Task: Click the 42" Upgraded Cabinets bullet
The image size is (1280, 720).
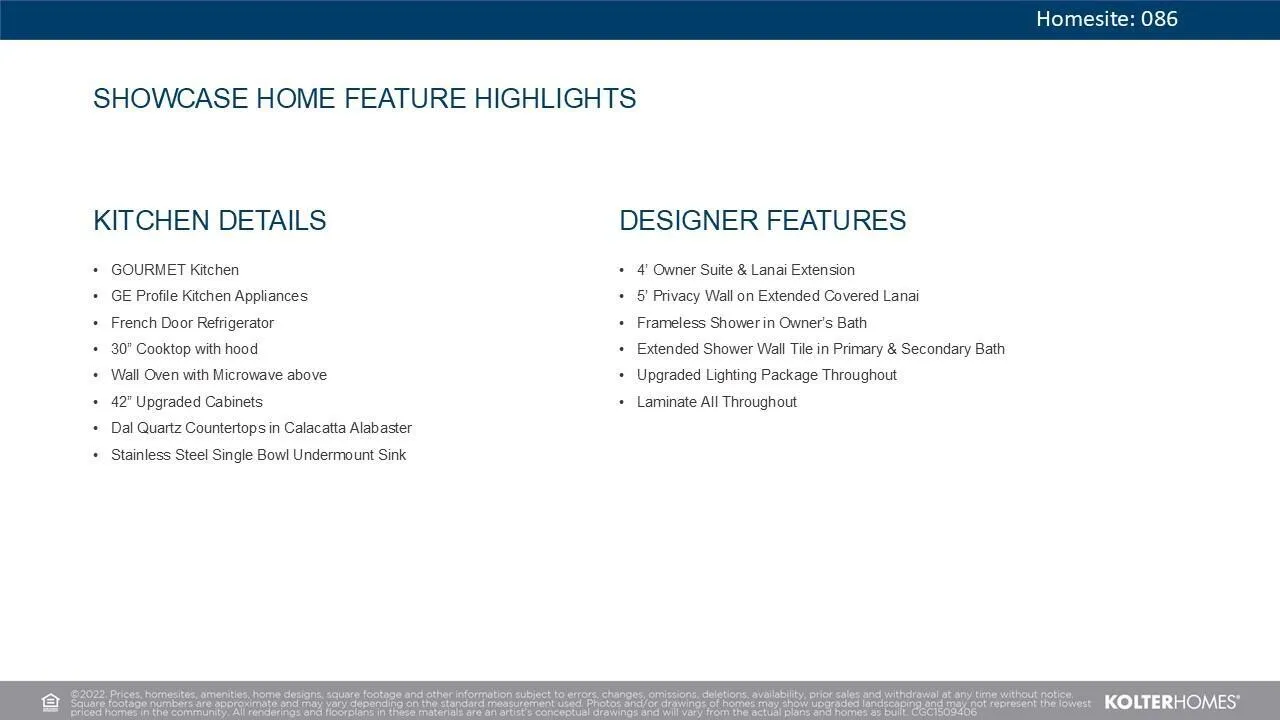Action: tap(187, 402)
